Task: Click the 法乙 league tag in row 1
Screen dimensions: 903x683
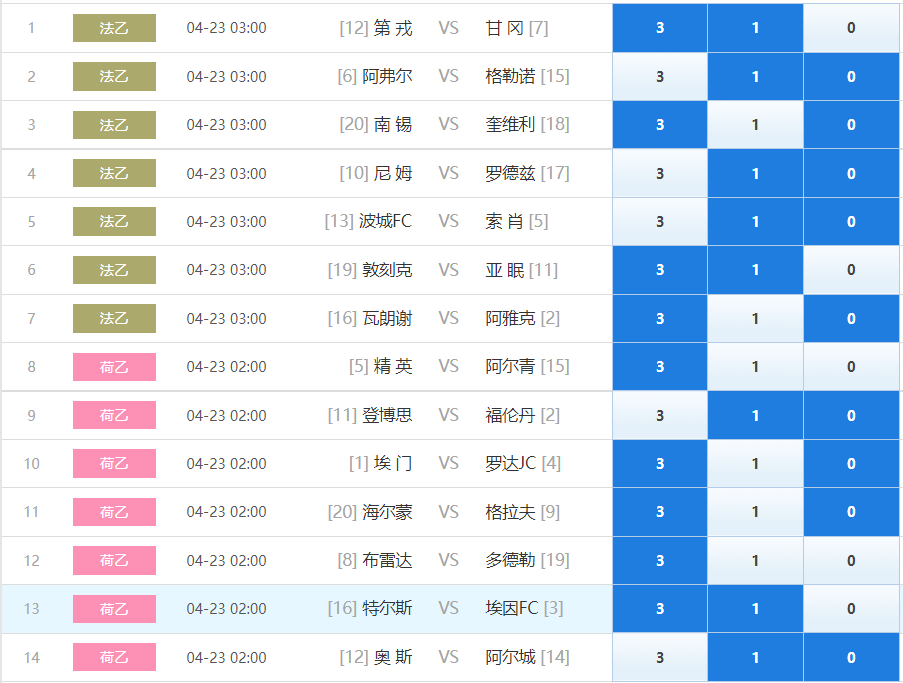Action: (114, 28)
